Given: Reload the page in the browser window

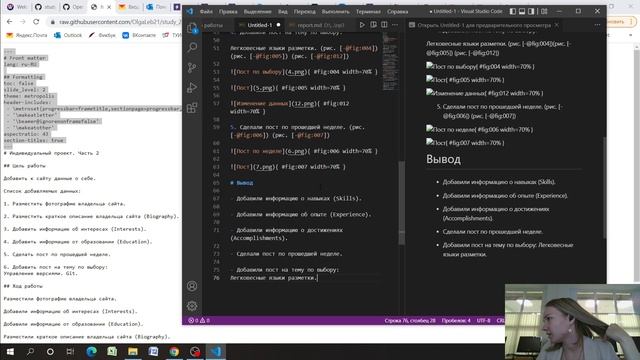Looking at the screenshot, I should [36, 22].
